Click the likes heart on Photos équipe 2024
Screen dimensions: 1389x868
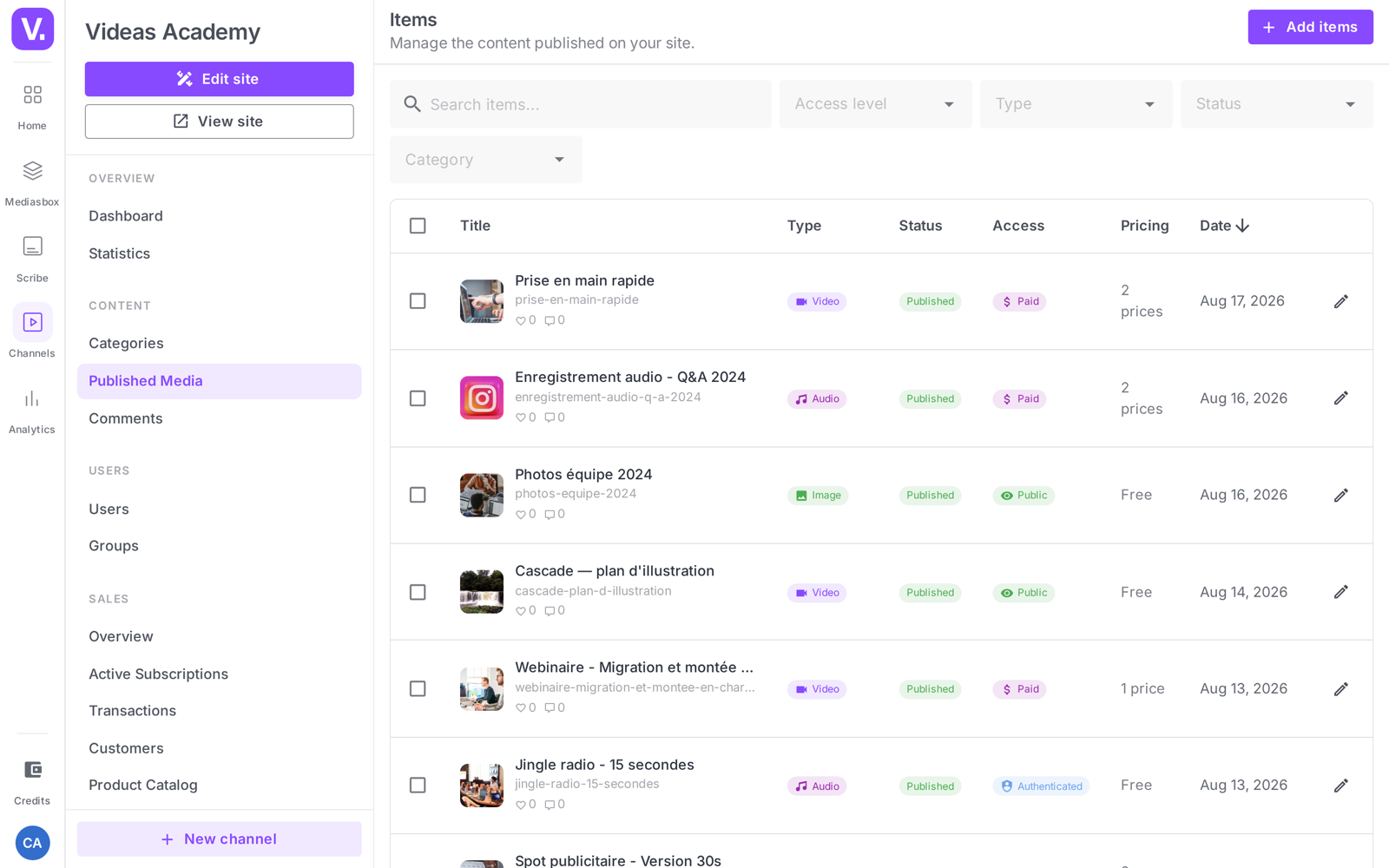521,515
